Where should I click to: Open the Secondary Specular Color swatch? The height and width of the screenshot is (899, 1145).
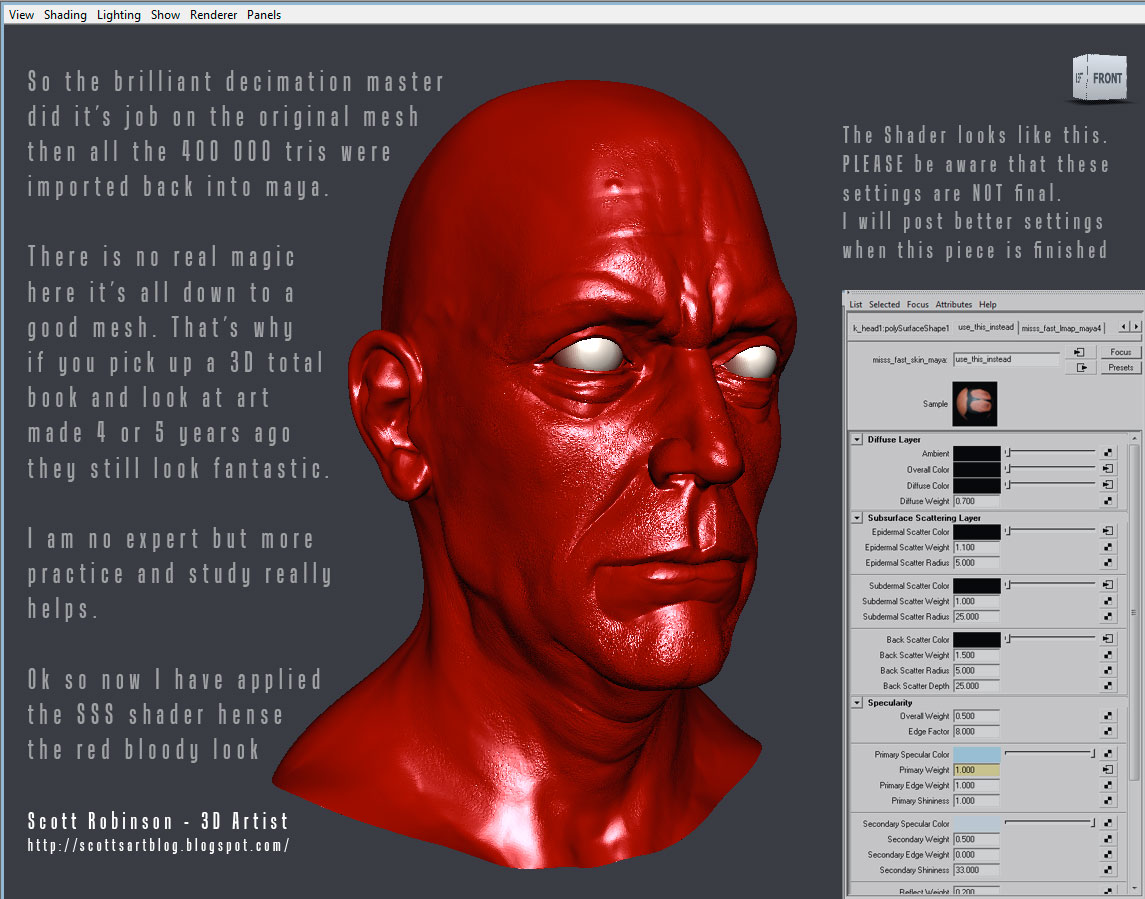pyautogui.click(x=976, y=824)
